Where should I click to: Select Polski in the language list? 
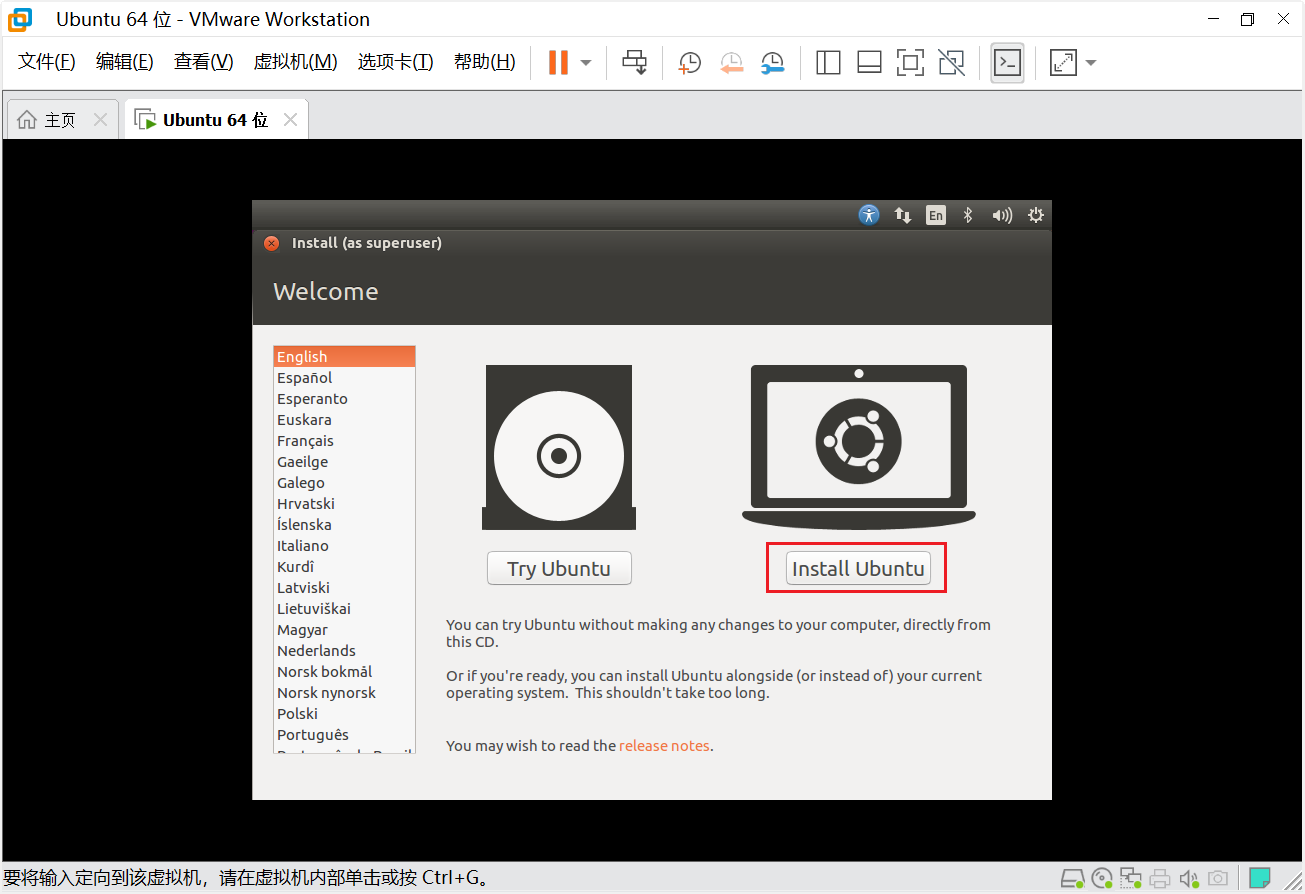click(344, 714)
